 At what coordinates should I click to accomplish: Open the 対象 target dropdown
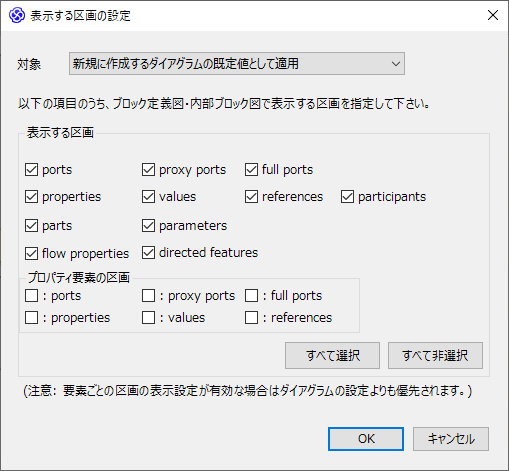click(237, 63)
